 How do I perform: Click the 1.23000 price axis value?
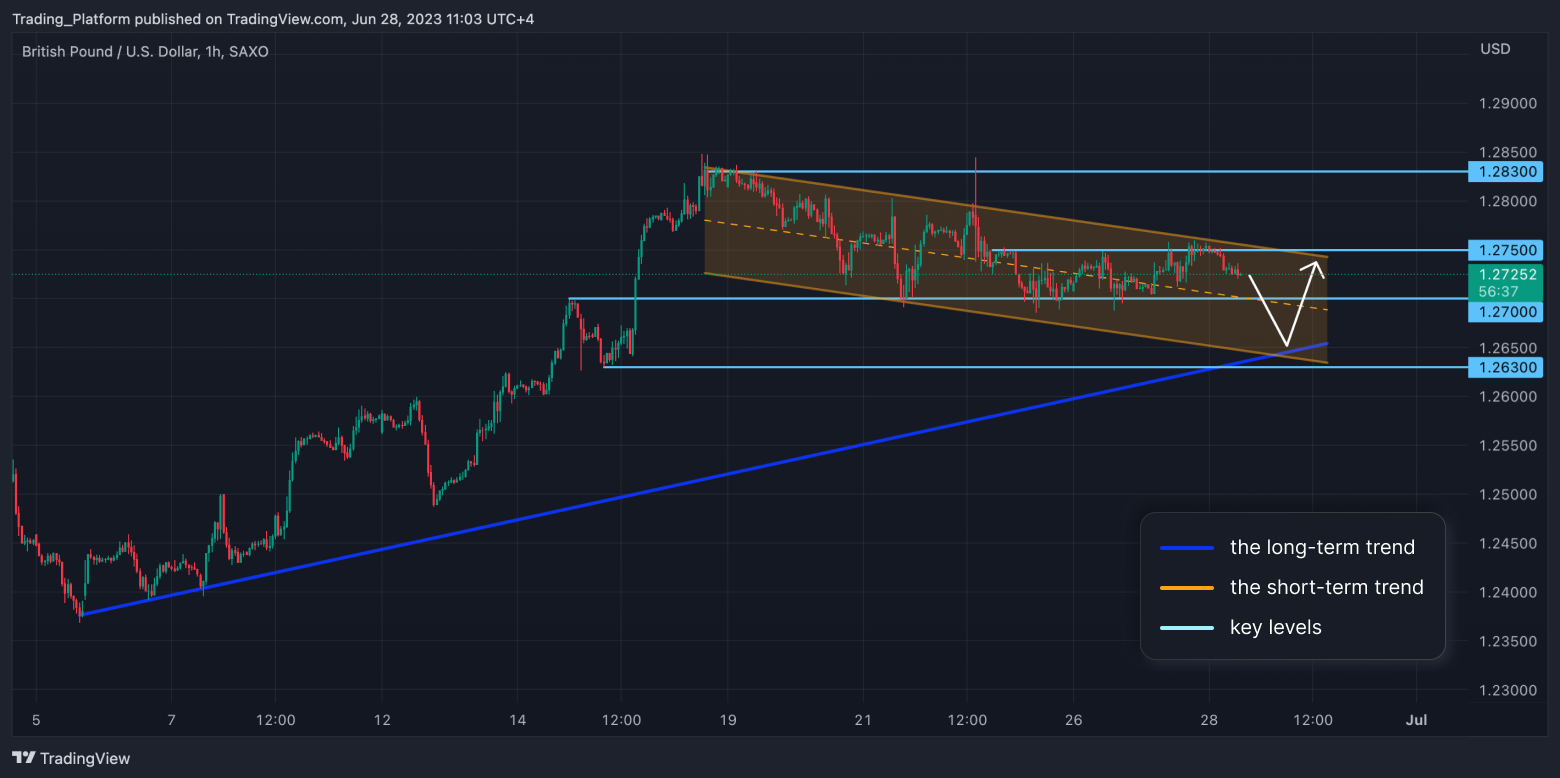click(x=1508, y=690)
